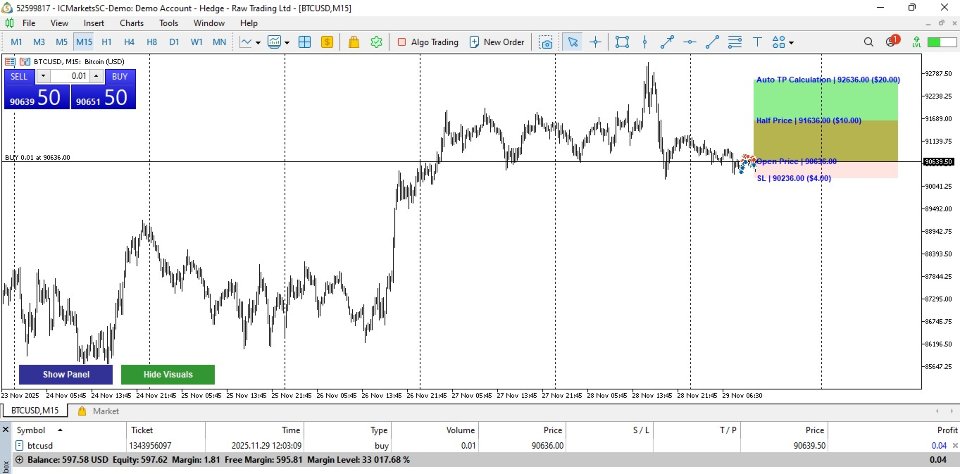960x474 pixels.
Task: Click the green Auto TP Calculation zone
Action: click(825, 100)
